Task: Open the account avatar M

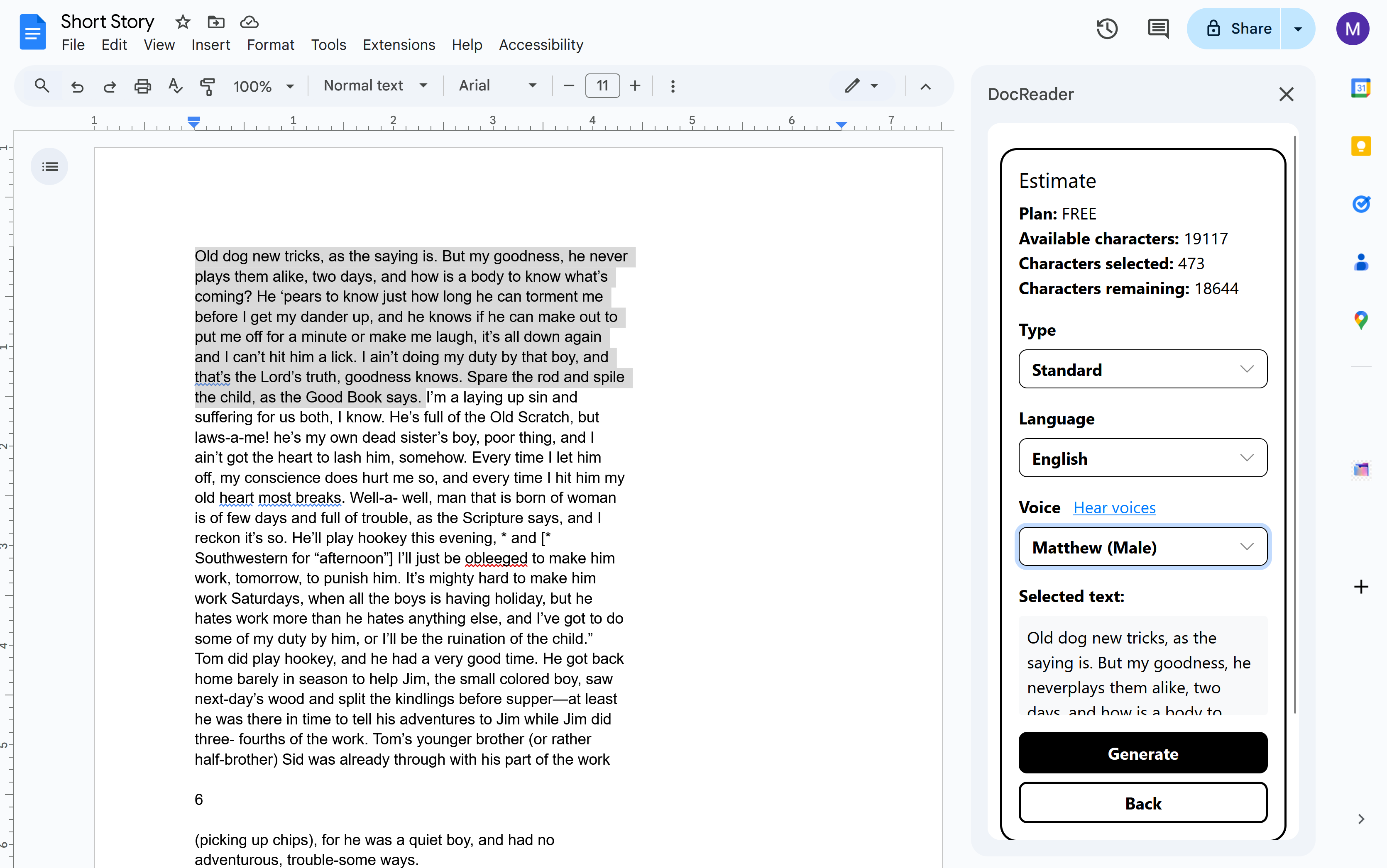Action: tap(1352, 29)
